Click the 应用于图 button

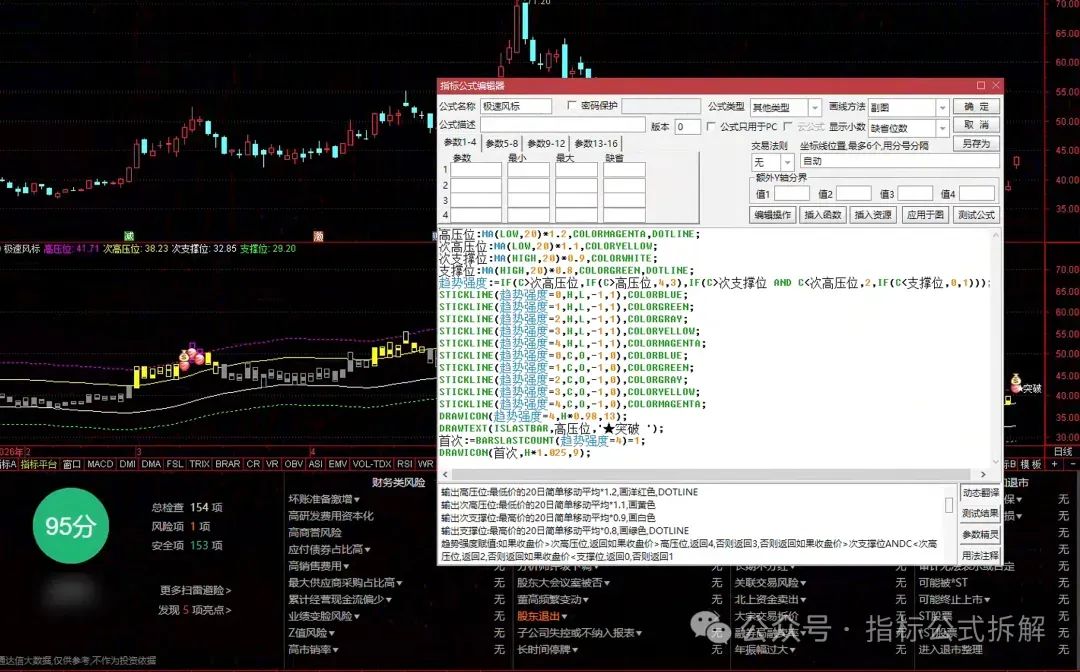(x=924, y=215)
